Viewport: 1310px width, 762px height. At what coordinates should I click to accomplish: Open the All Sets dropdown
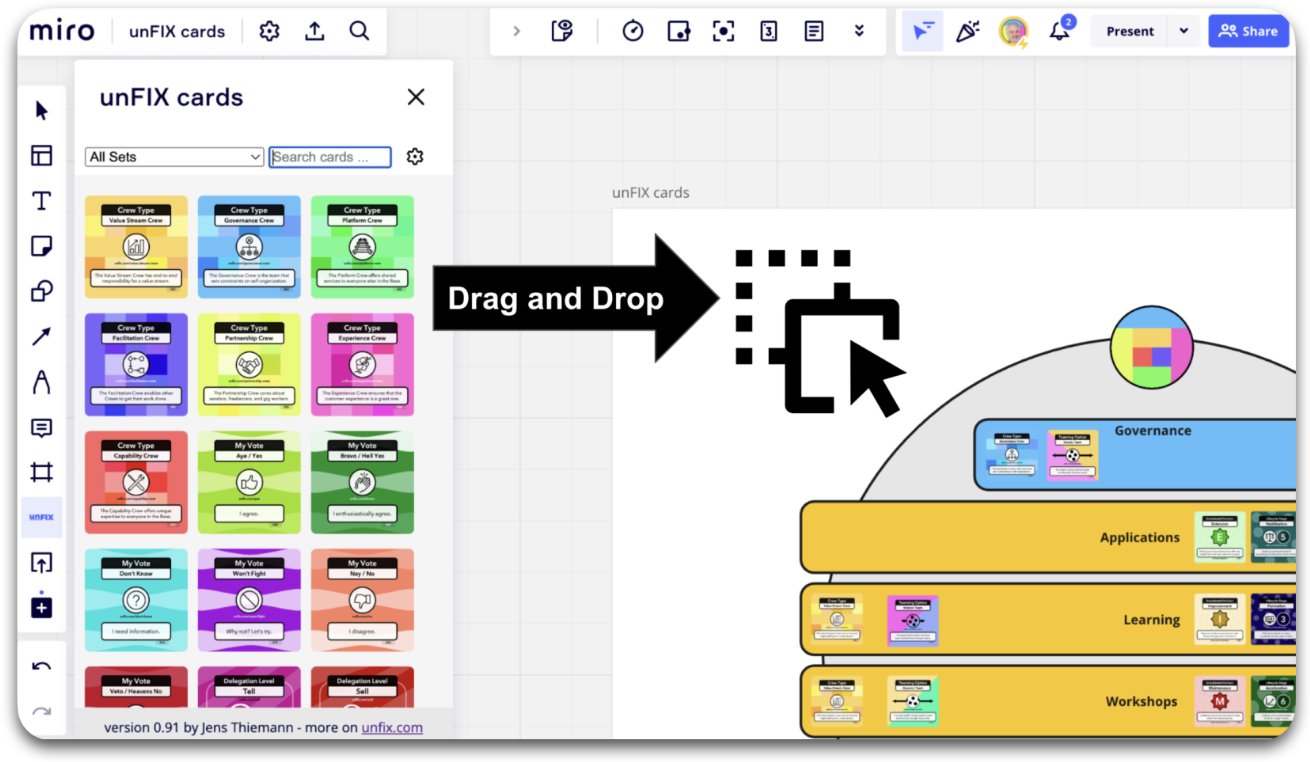coord(174,157)
